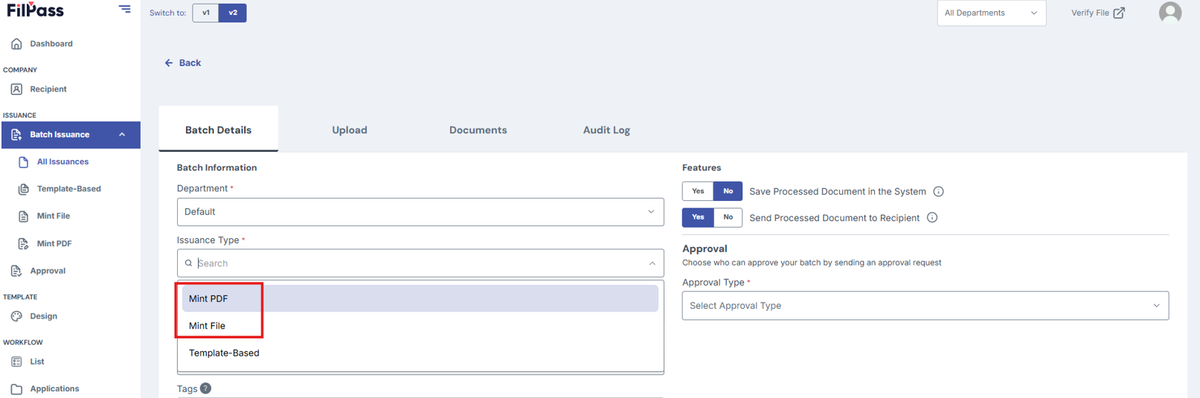Image resolution: width=1200 pixels, height=398 pixels.
Task: Switch to version v1
Action: pos(205,13)
